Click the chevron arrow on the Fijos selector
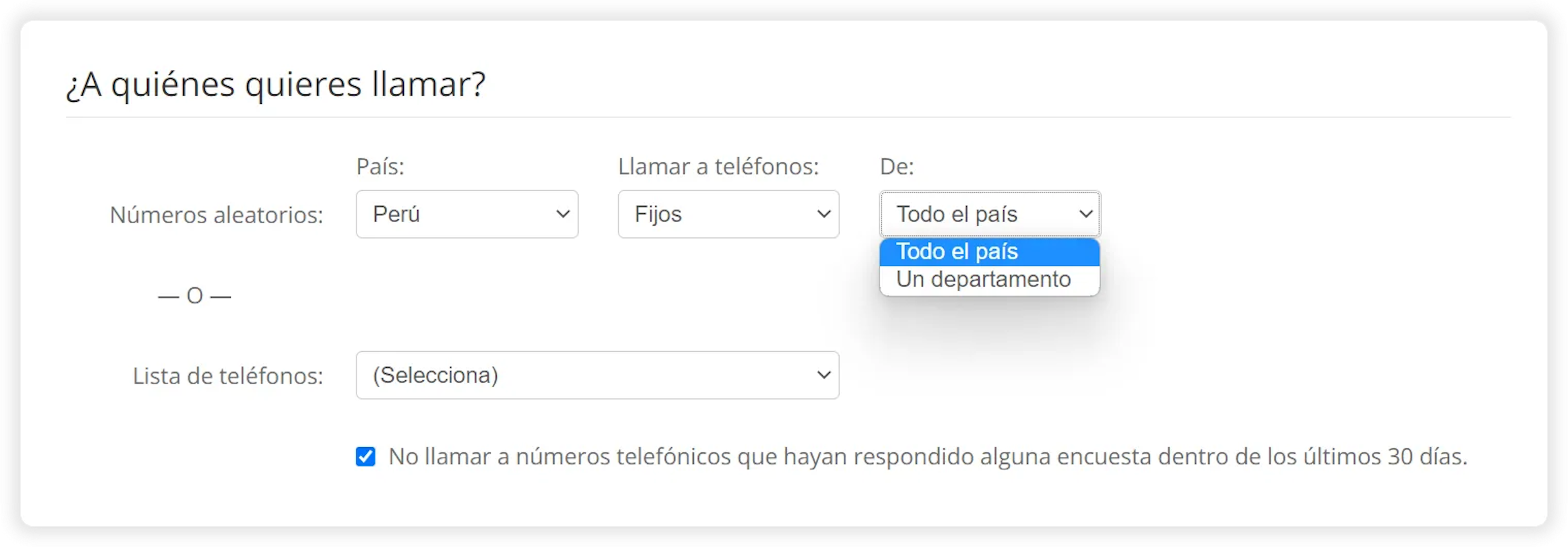Screen dimensions: 1568x547 coord(824,214)
